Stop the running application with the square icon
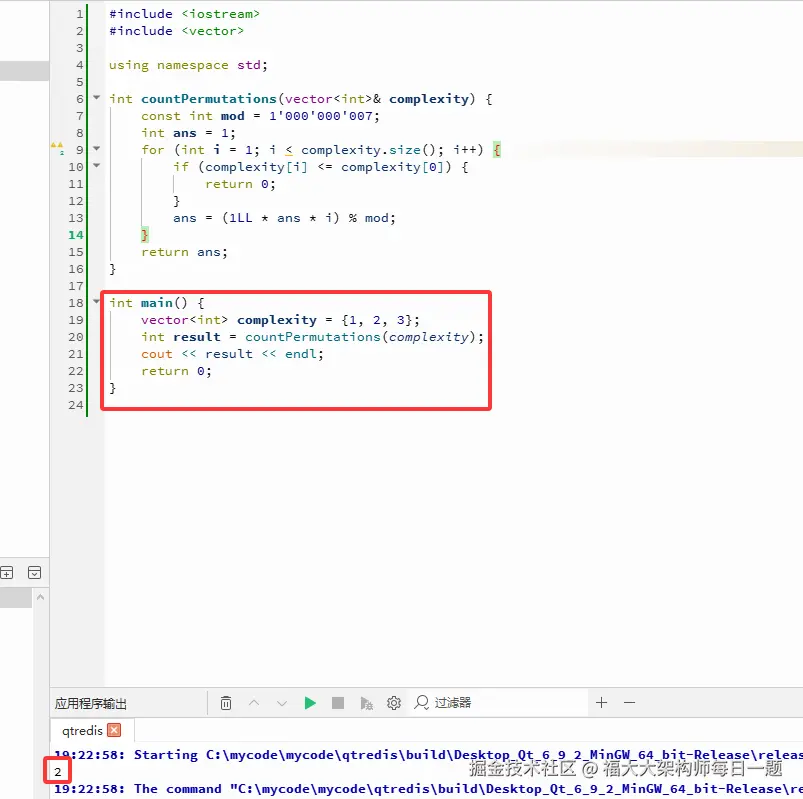 338,703
